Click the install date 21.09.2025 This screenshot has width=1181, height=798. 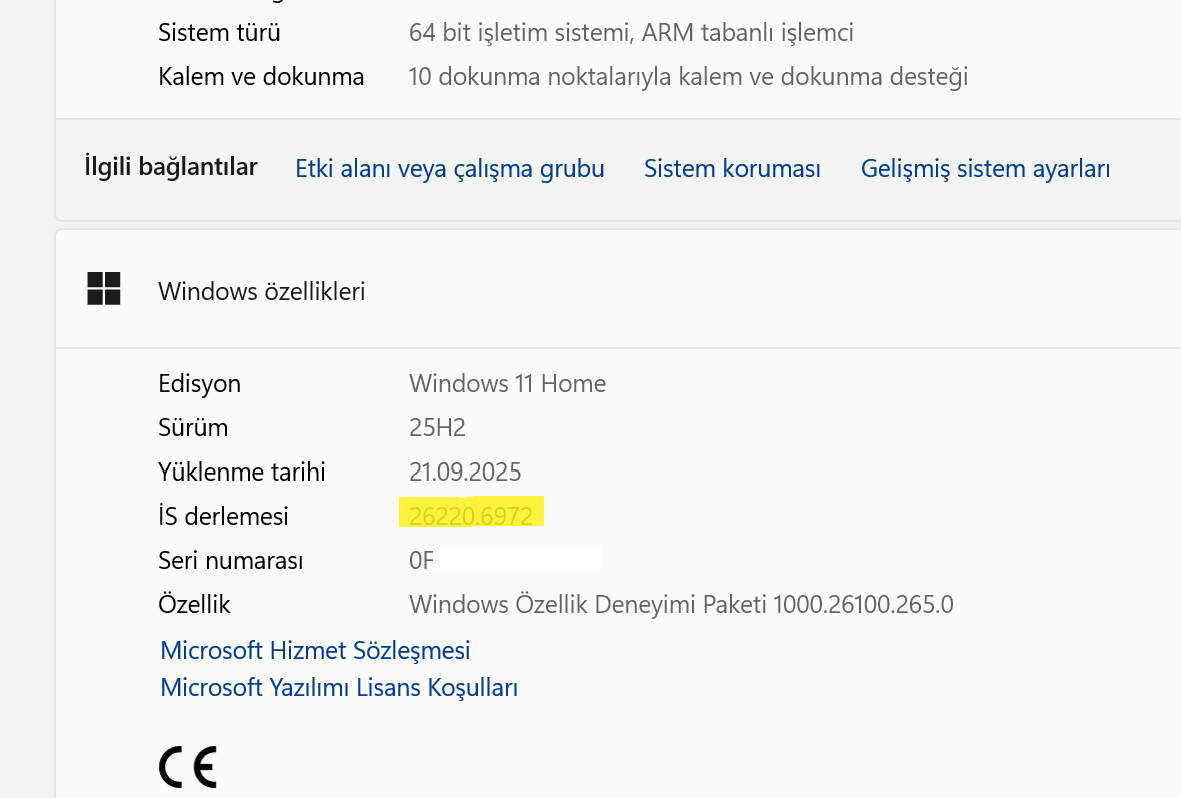tap(465, 472)
